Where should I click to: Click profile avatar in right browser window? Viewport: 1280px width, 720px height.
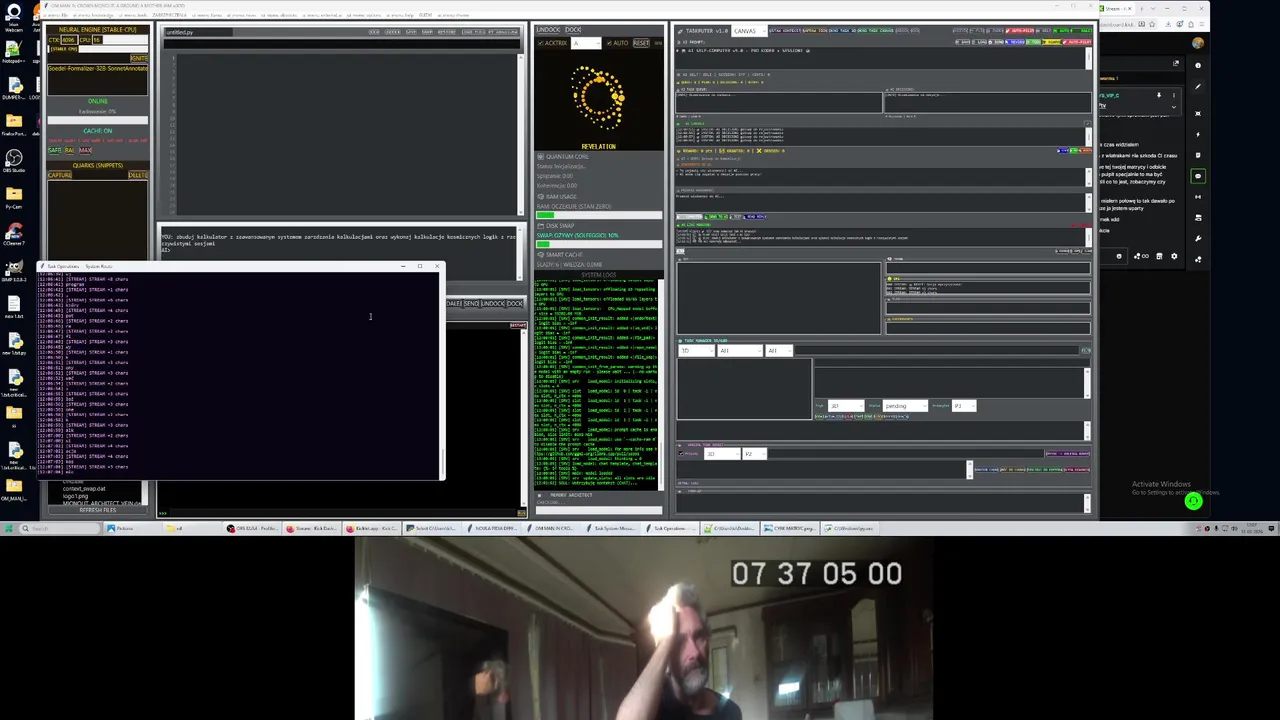pos(1198,44)
